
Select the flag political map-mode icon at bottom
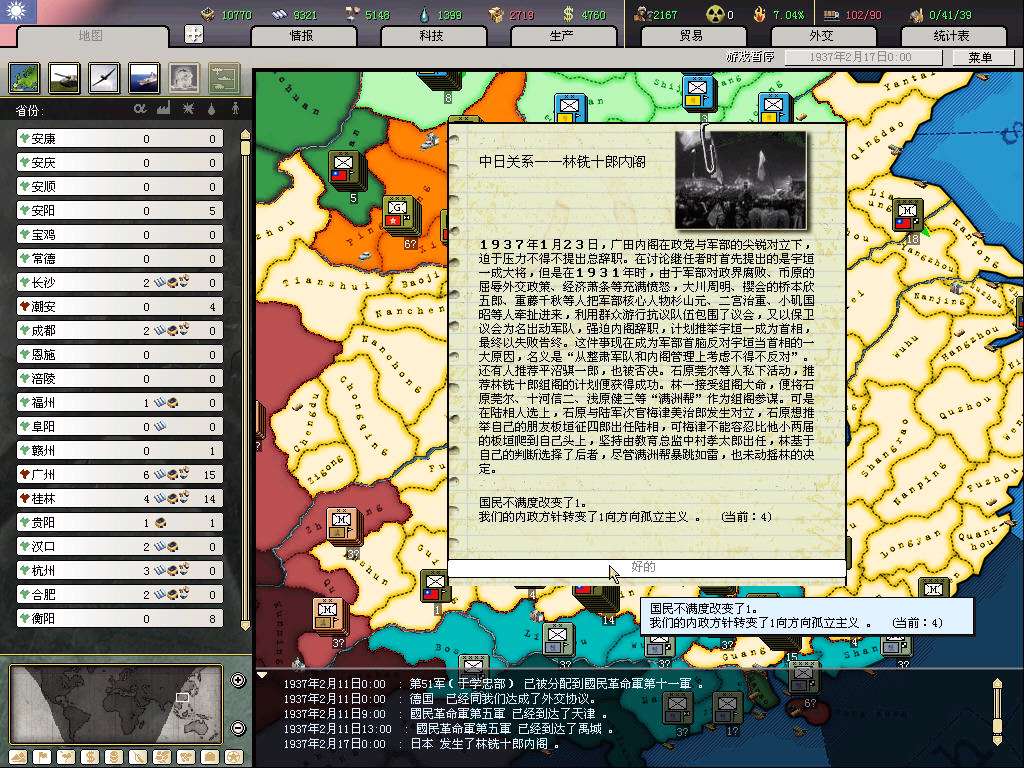(42, 758)
